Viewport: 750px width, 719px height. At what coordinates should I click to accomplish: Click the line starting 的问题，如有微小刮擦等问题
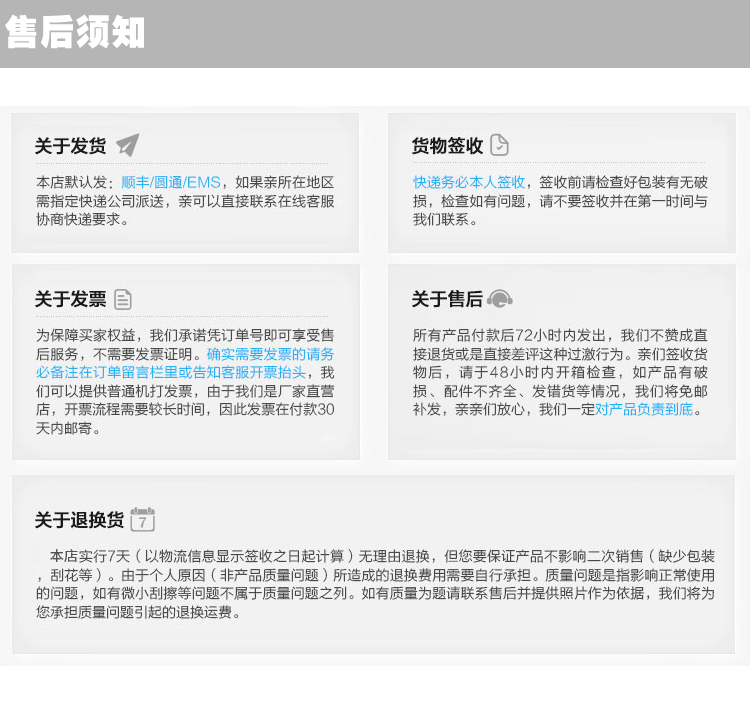(375, 593)
